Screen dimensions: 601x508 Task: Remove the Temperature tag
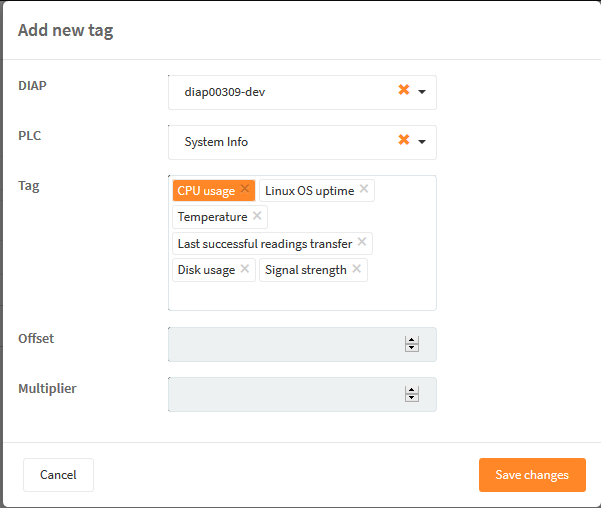257,215
